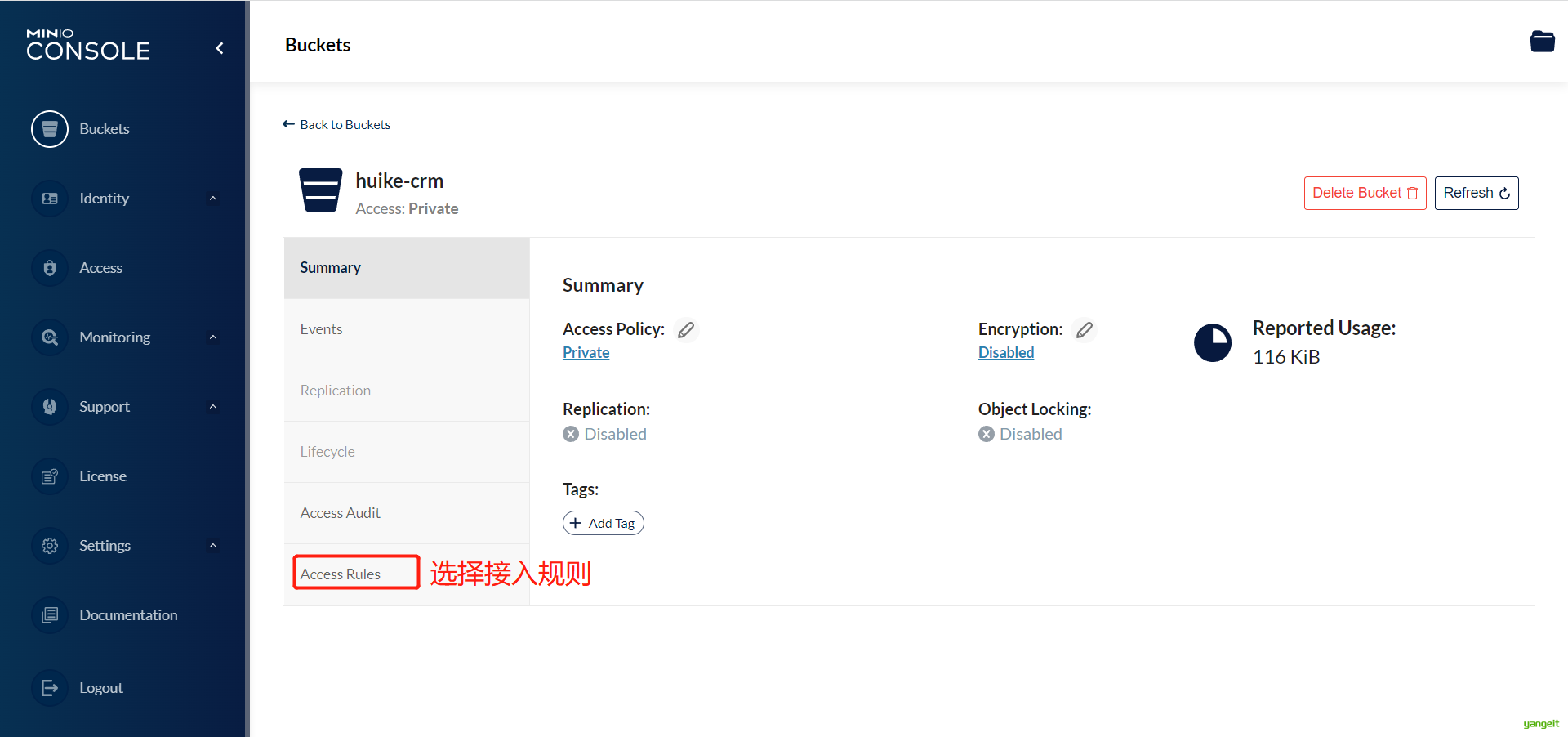Click the Settings gear icon

[x=50, y=546]
